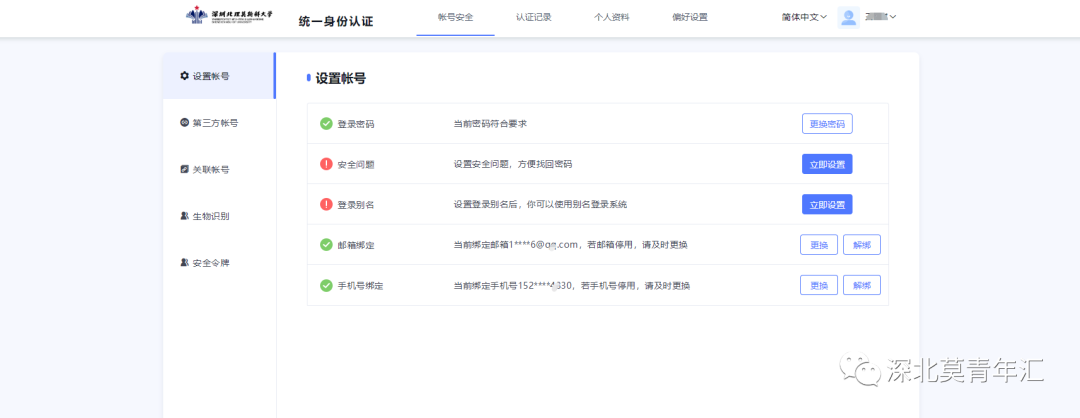1080x418 pixels.
Task: Click green check icon beside 登录密码
Action: (326, 124)
